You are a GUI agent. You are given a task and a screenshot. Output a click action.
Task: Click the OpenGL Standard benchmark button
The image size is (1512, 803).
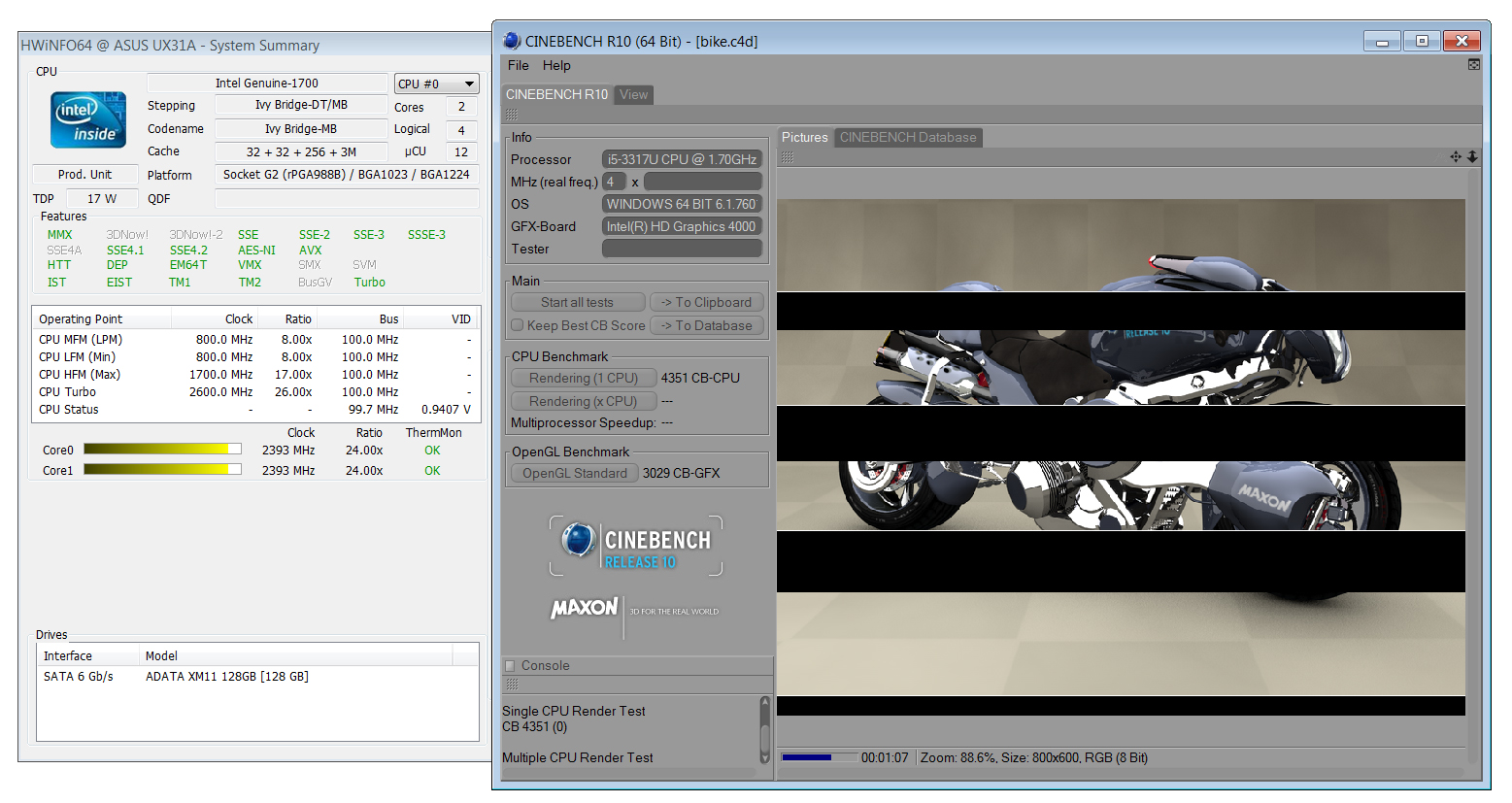pos(575,474)
